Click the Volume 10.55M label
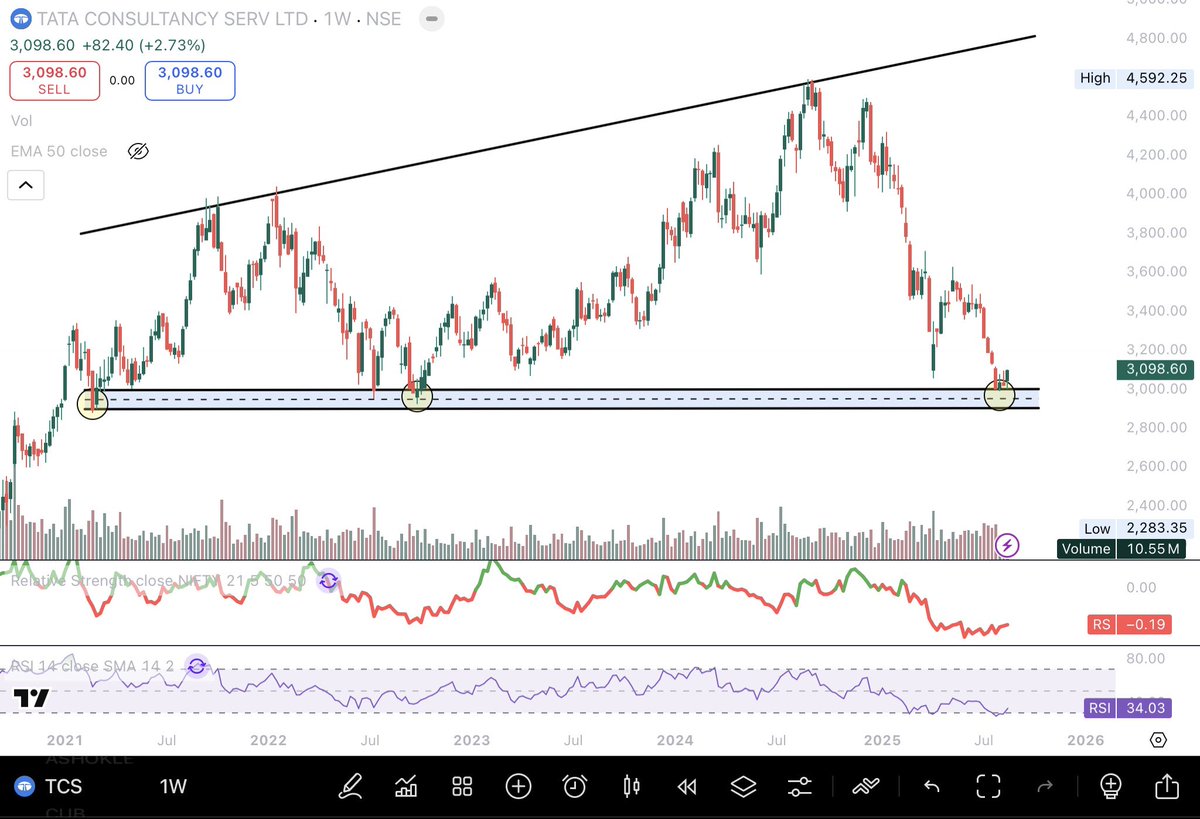The width and height of the screenshot is (1200, 819). pyautogui.click(x=1124, y=548)
